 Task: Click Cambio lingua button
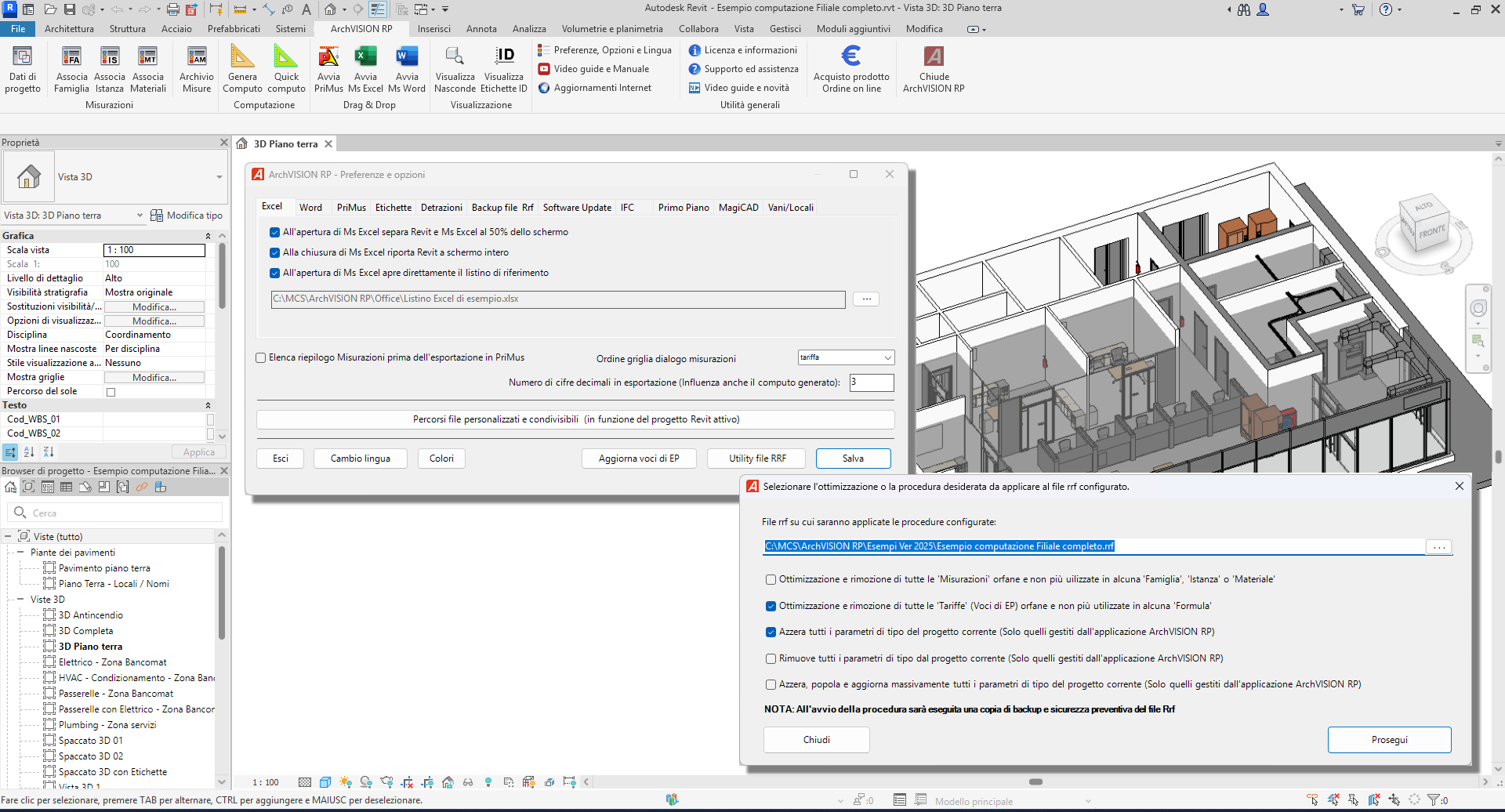tap(360, 459)
